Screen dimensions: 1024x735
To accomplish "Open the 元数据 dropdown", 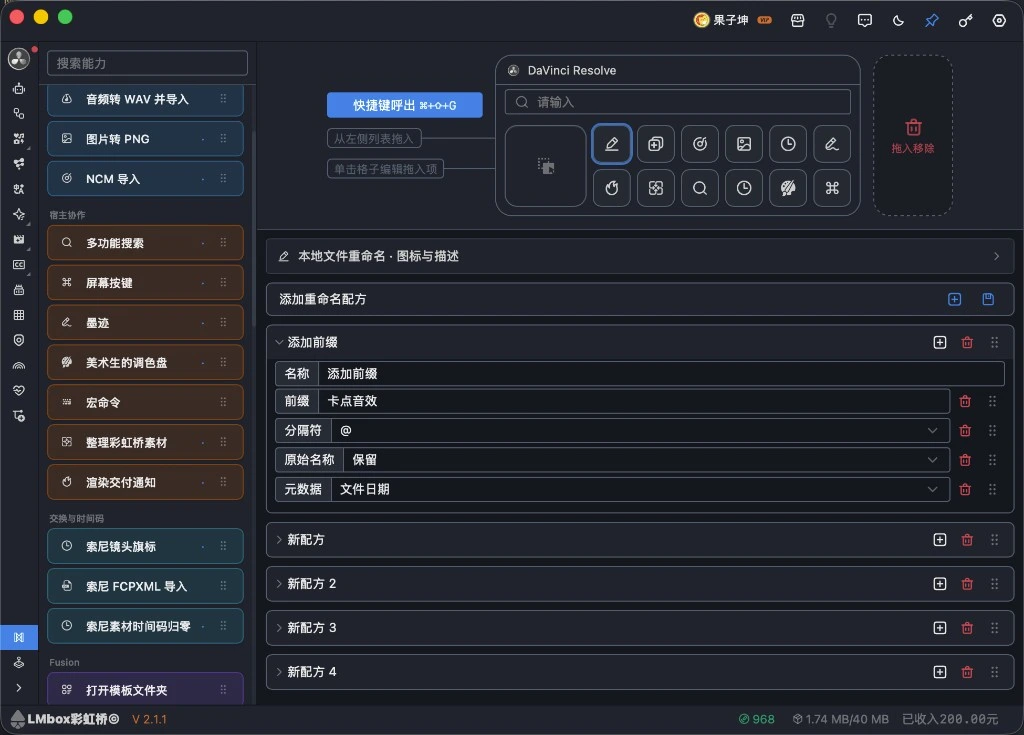I will pyautogui.click(x=640, y=489).
